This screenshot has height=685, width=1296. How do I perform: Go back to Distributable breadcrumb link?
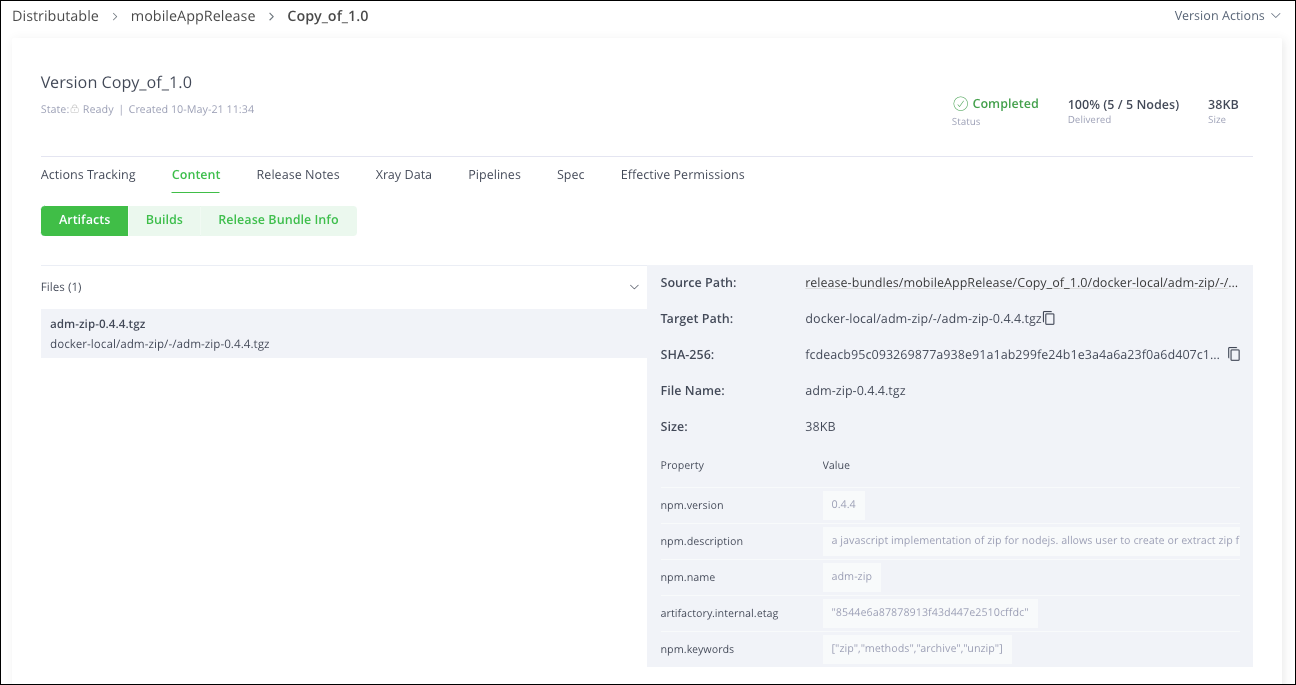[x=55, y=16]
